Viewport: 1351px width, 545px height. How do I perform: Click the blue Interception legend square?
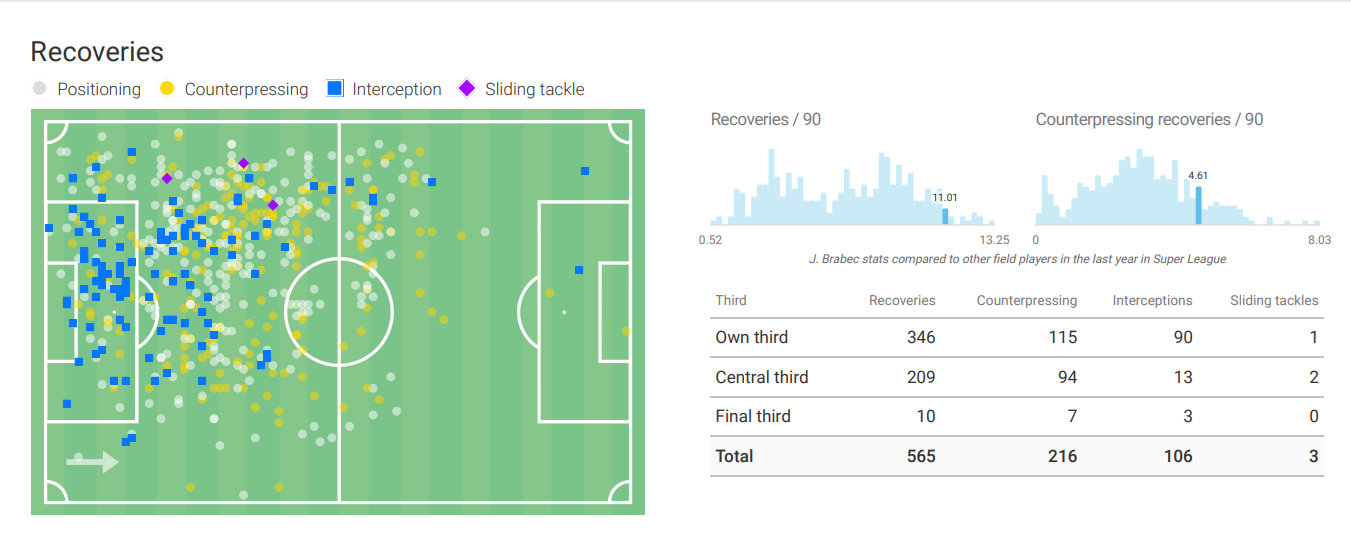coord(335,89)
